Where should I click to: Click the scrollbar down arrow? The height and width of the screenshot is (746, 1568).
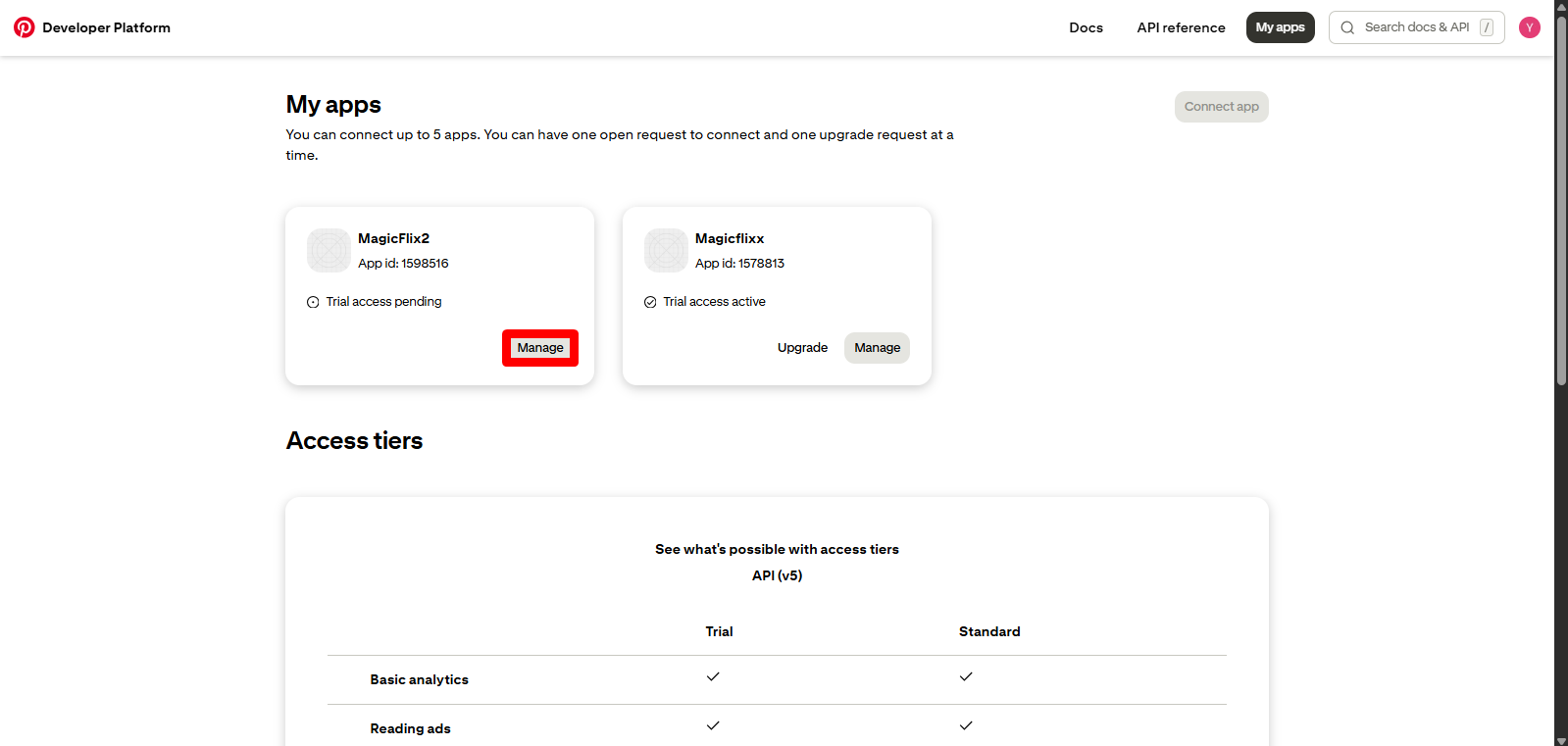[1561, 739]
